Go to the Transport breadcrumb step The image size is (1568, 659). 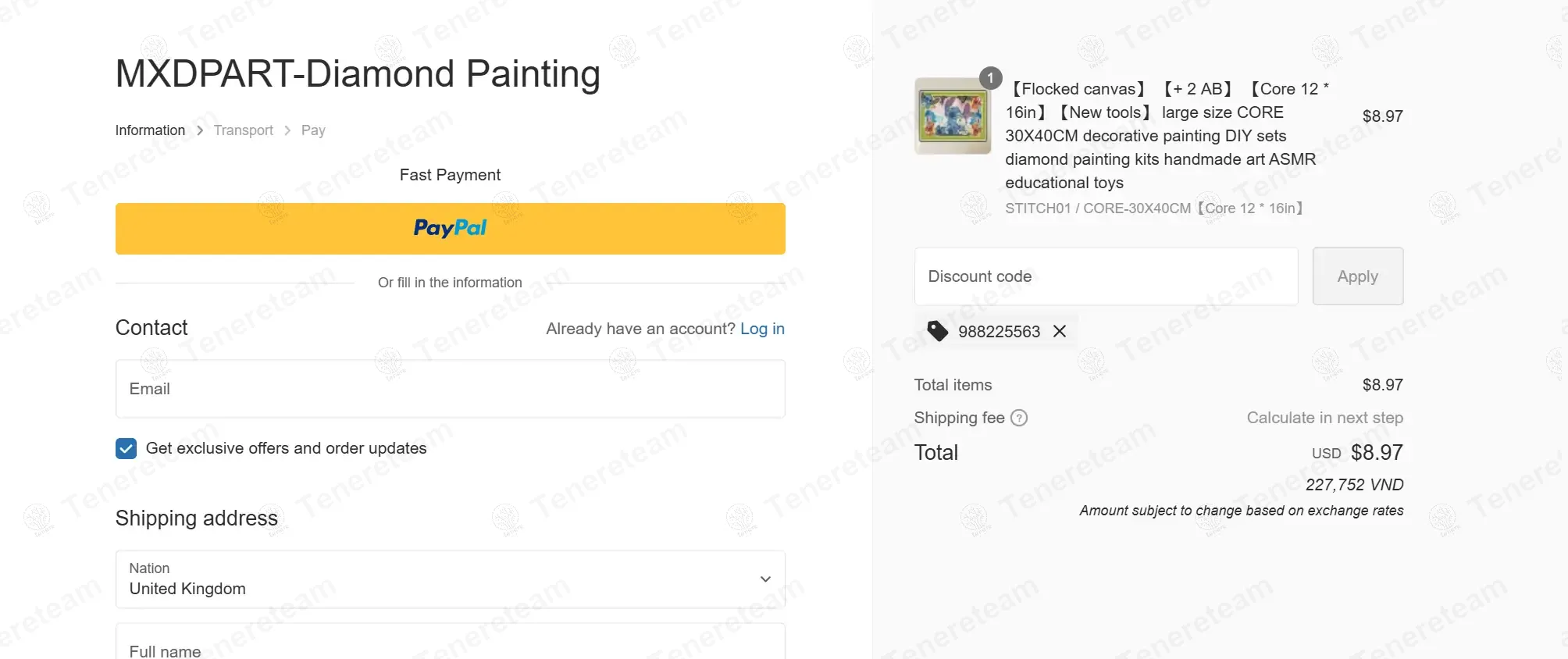pyautogui.click(x=244, y=130)
